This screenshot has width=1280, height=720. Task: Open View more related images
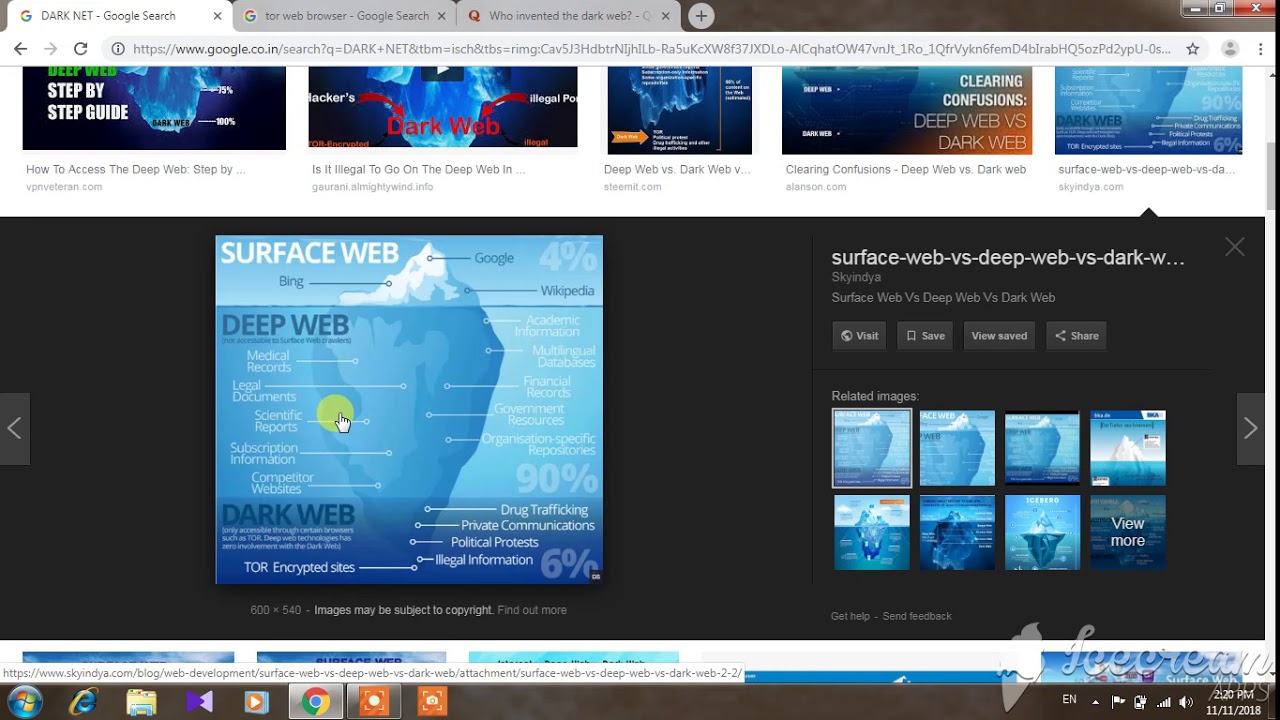coord(1127,532)
